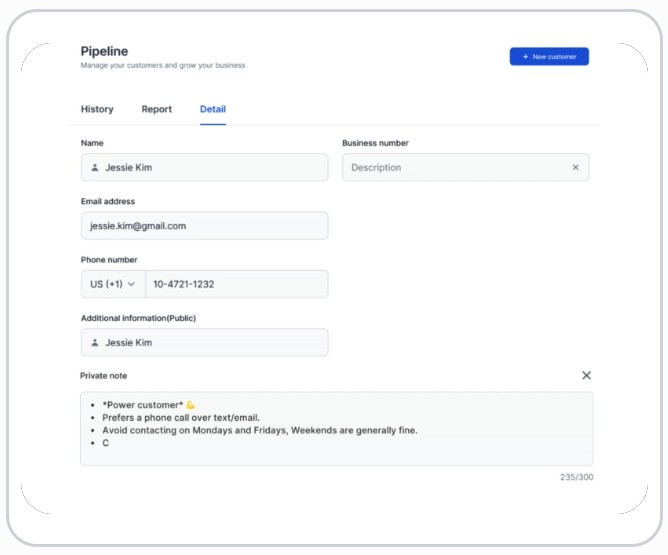The height and width of the screenshot is (555, 668).
Task: Click the phone number field 10-4721-1232
Action: point(236,284)
